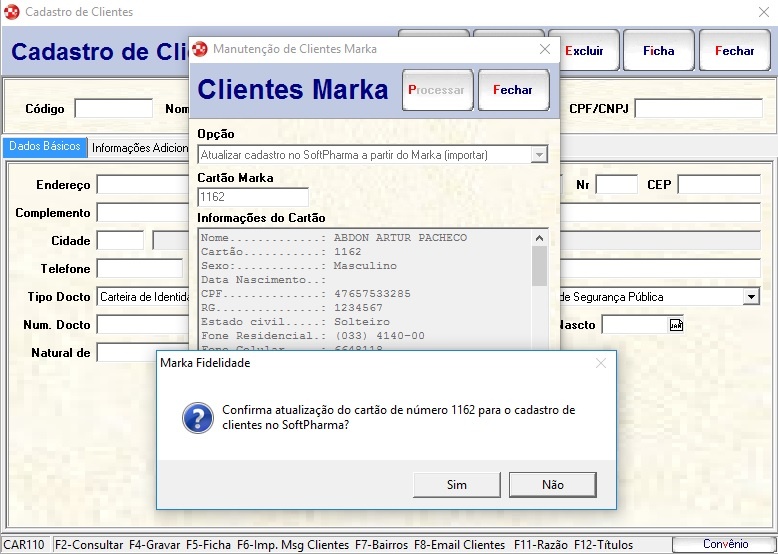Select the Dados Básicos tab
This screenshot has width=778, height=554.
point(45,147)
